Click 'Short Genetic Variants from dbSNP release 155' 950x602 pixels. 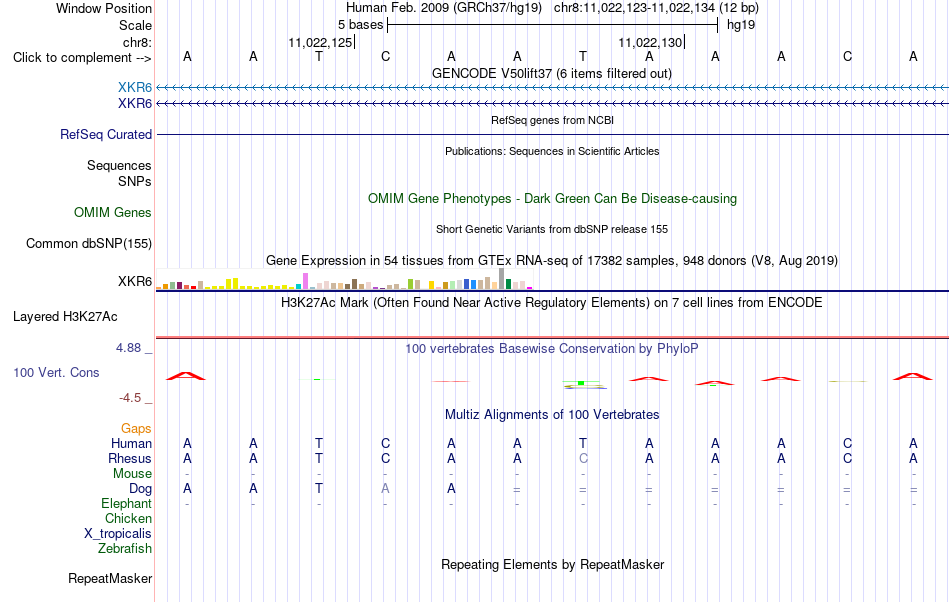coord(552,229)
